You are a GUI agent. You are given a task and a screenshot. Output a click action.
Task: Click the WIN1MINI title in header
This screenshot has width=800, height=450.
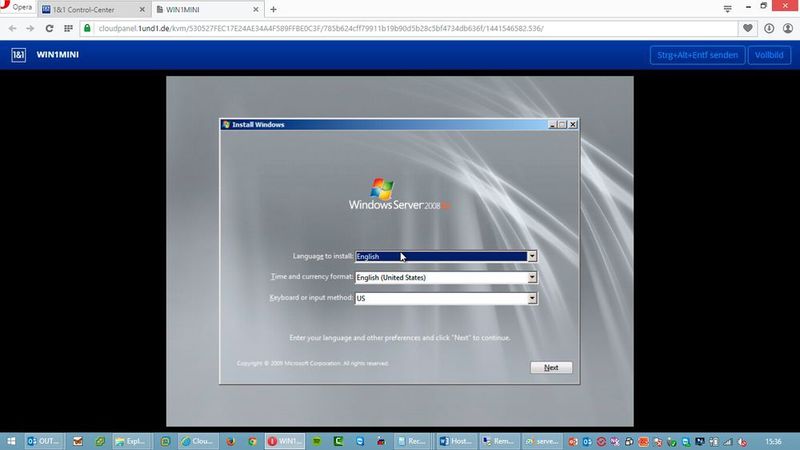coord(58,55)
